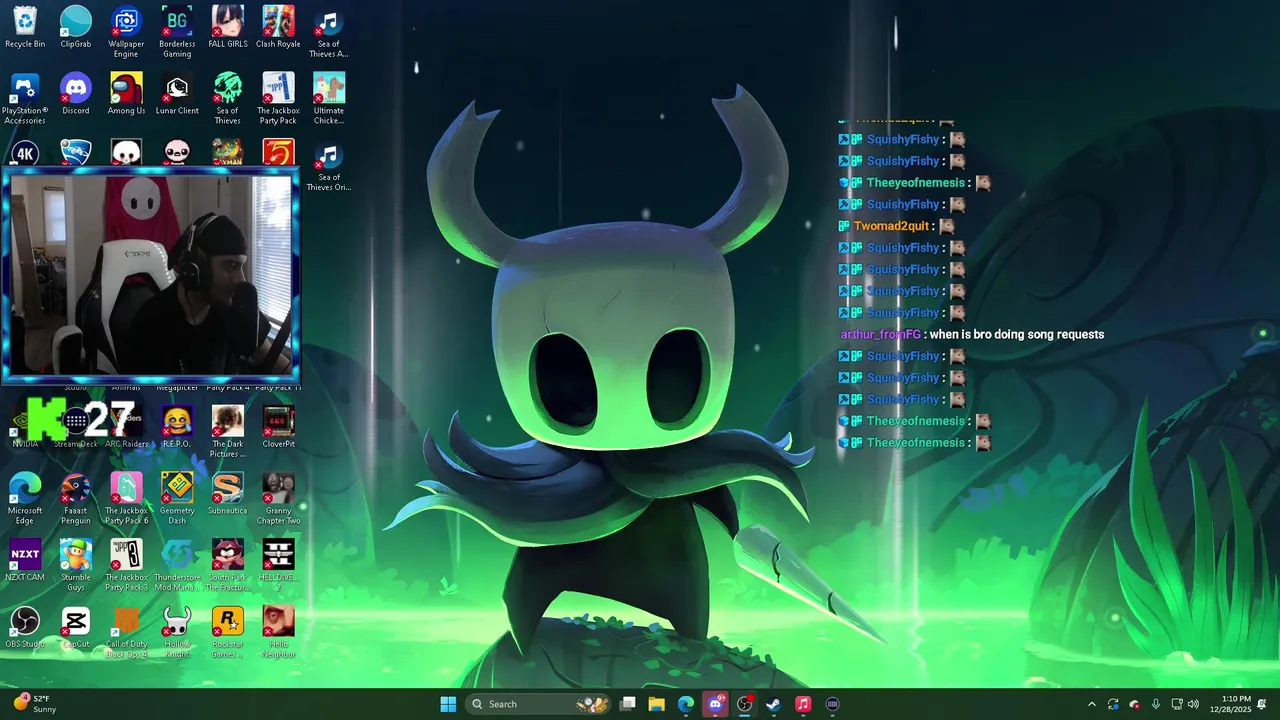The image size is (1280, 720).
Task: Select the R.E.P.O. desktop icon
Action: [177, 427]
